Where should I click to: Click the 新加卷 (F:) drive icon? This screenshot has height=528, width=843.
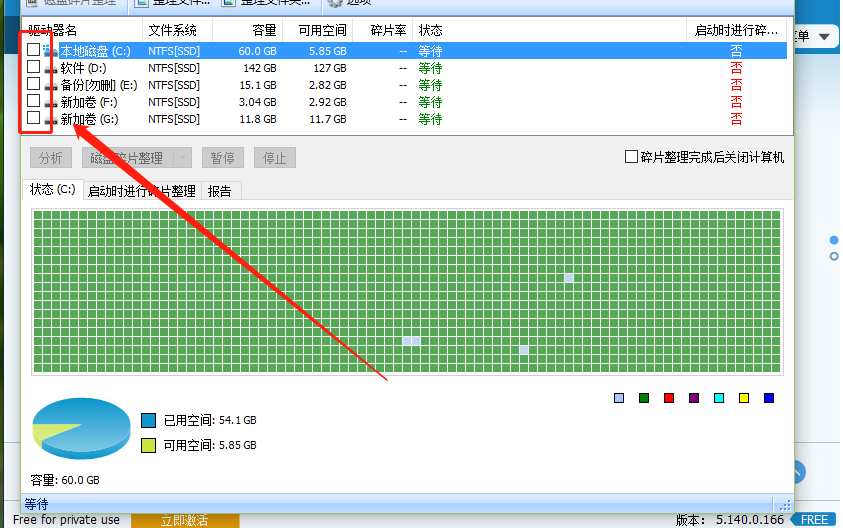(51, 103)
